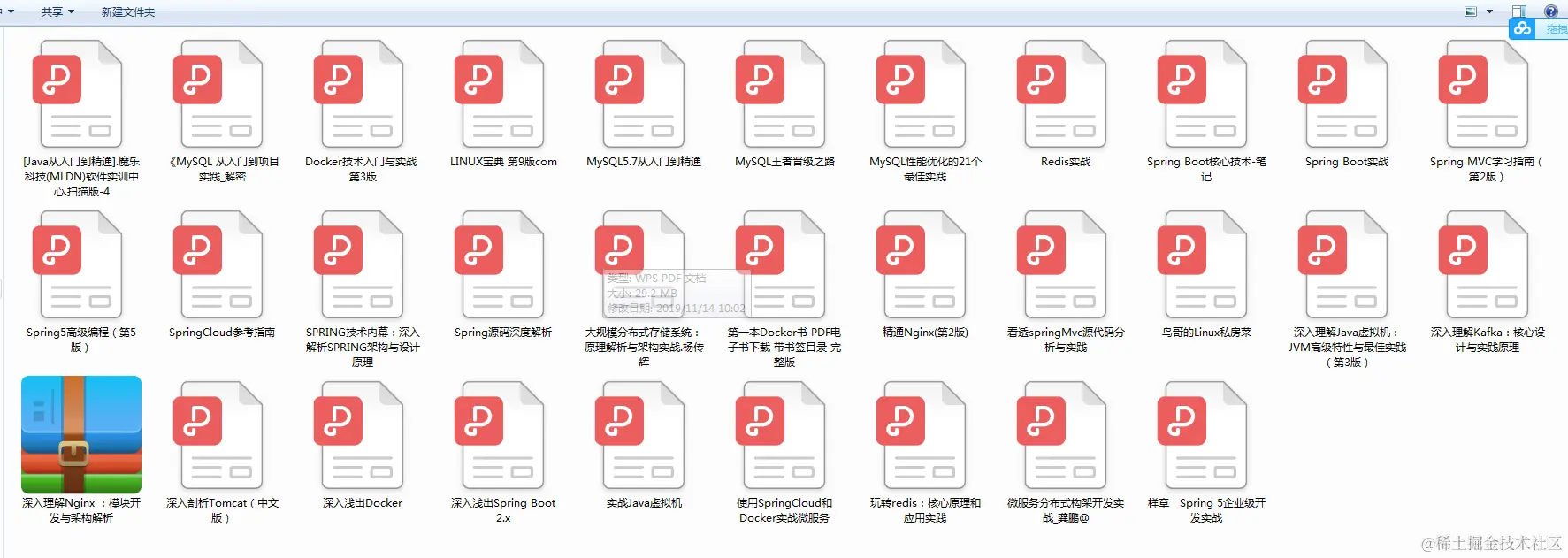Viewport: 1568px width, 558px height.
Task: Select the 看透springMvc源代码分析与实践 PDF icon
Action: tap(1061, 264)
